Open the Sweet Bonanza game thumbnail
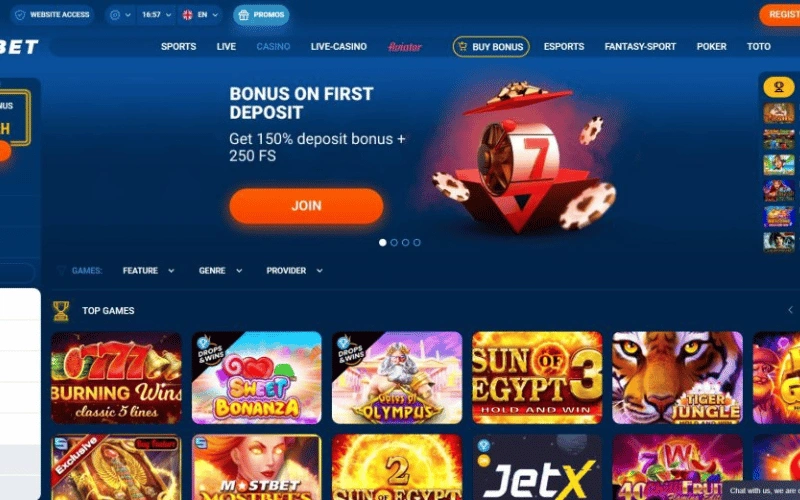Image resolution: width=800 pixels, height=500 pixels. (257, 378)
